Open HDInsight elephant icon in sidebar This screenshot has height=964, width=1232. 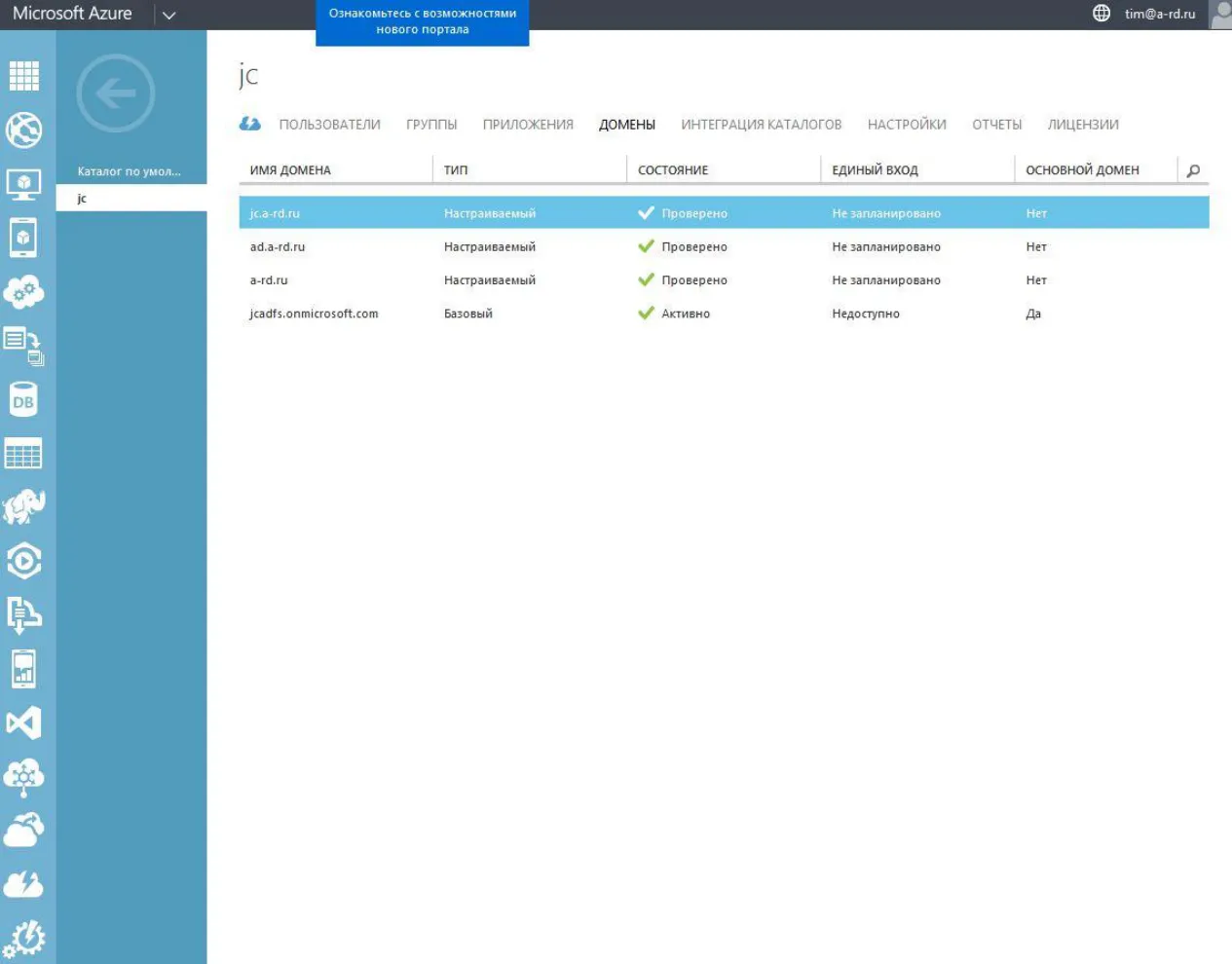23,507
